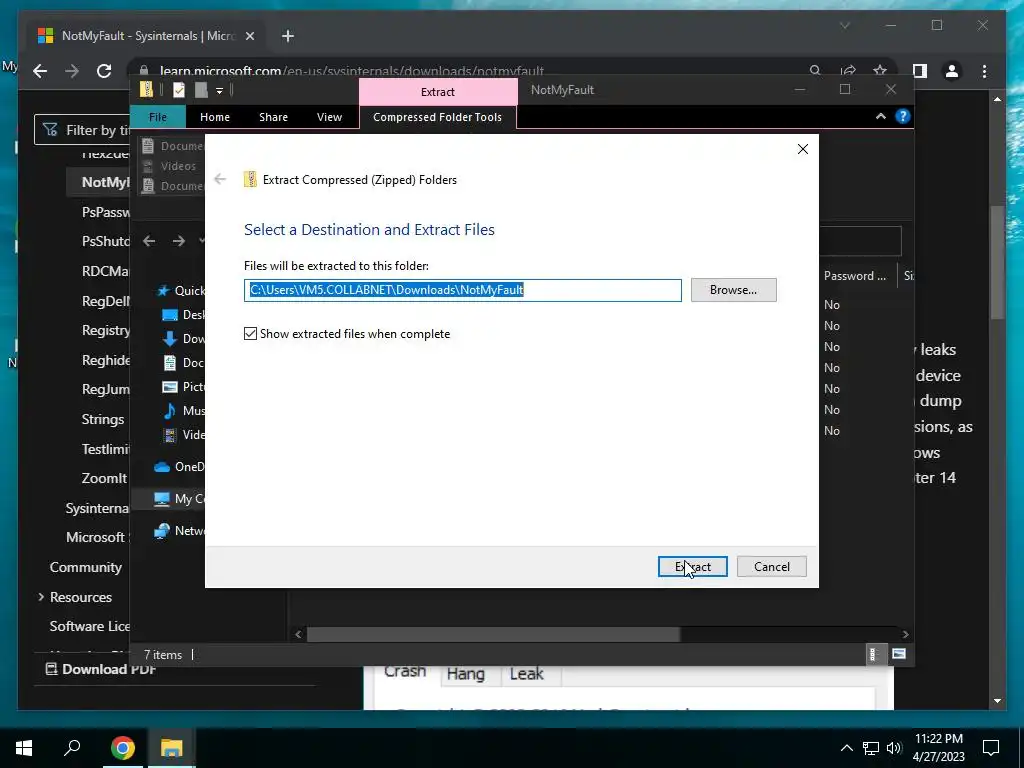The height and width of the screenshot is (768, 1024).
Task: Click the destination folder path field
Action: point(462,290)
